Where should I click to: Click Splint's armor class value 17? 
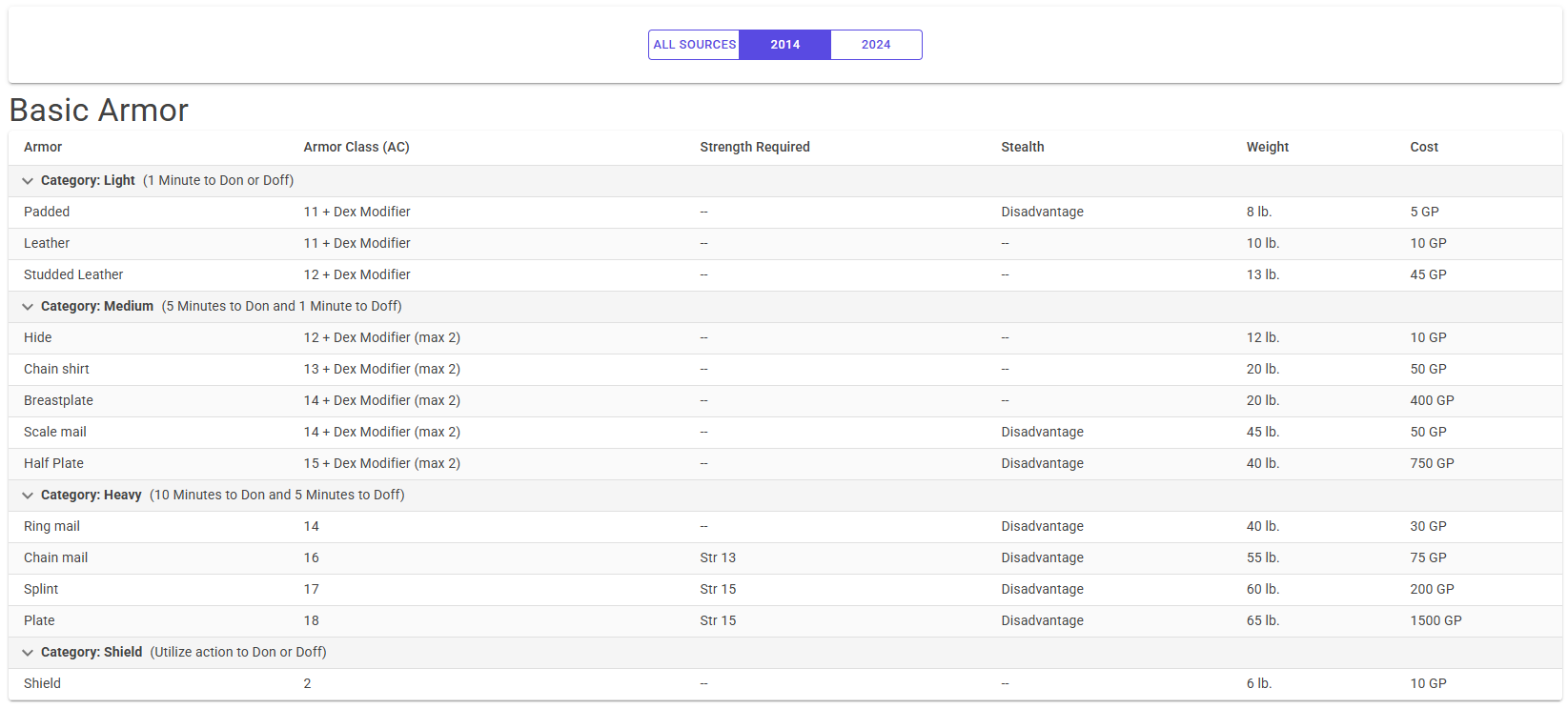click(x=312, y=589)
